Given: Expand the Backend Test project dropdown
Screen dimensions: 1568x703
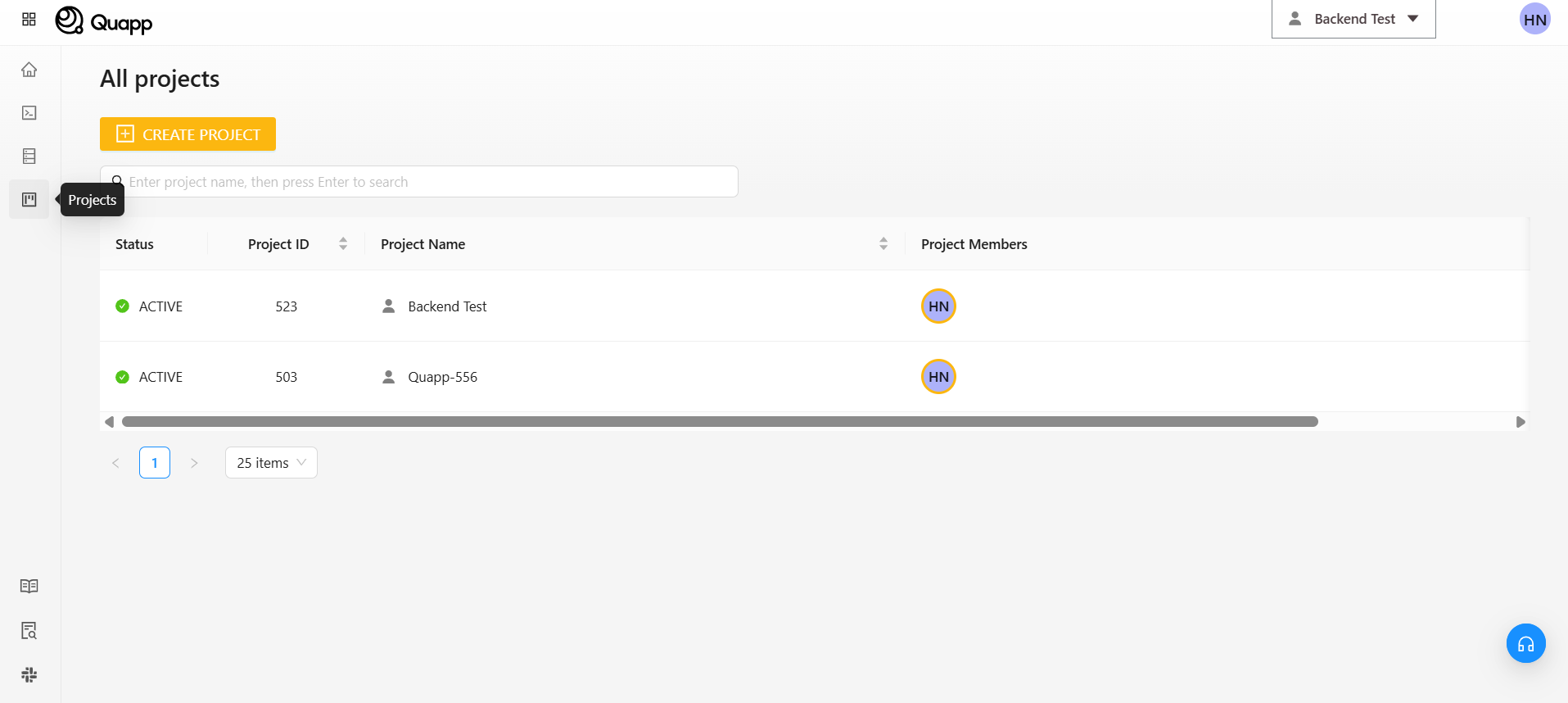Looking at the screenshot, I should click(x=1353, y=19).
